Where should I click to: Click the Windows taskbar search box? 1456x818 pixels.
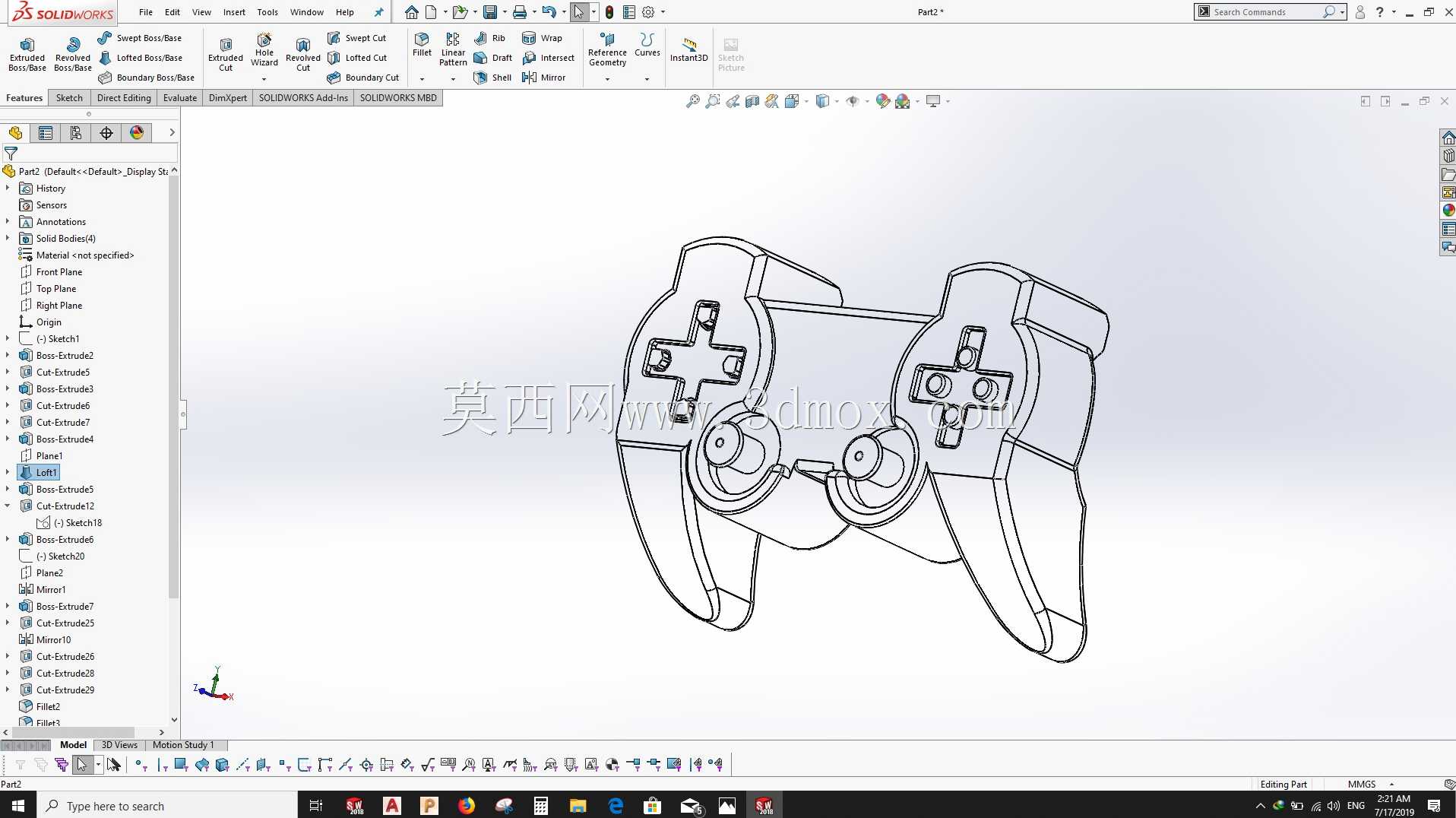pos(167,806)
